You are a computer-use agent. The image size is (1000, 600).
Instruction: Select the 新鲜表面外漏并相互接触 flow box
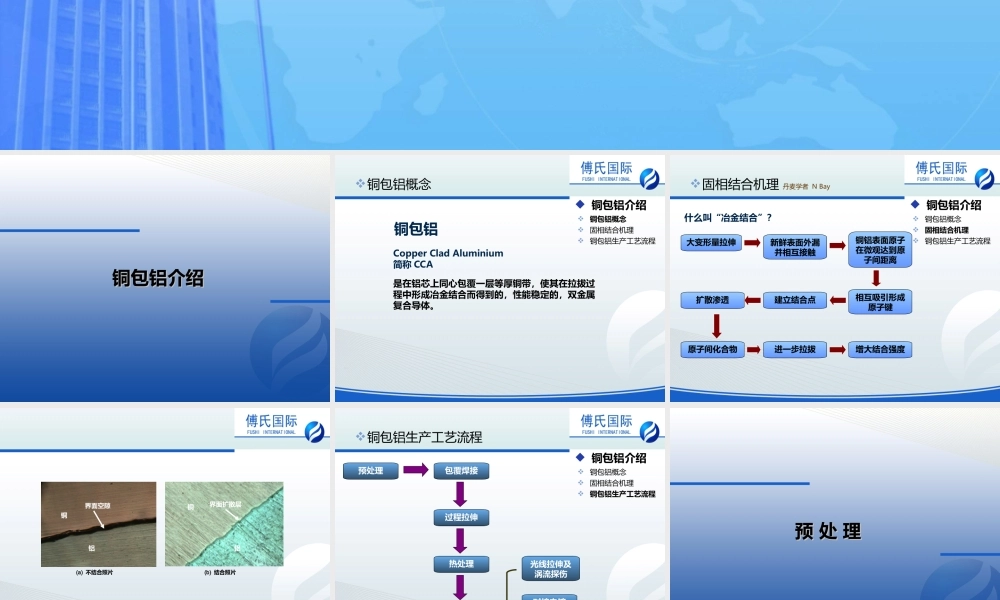pos(795,247)
